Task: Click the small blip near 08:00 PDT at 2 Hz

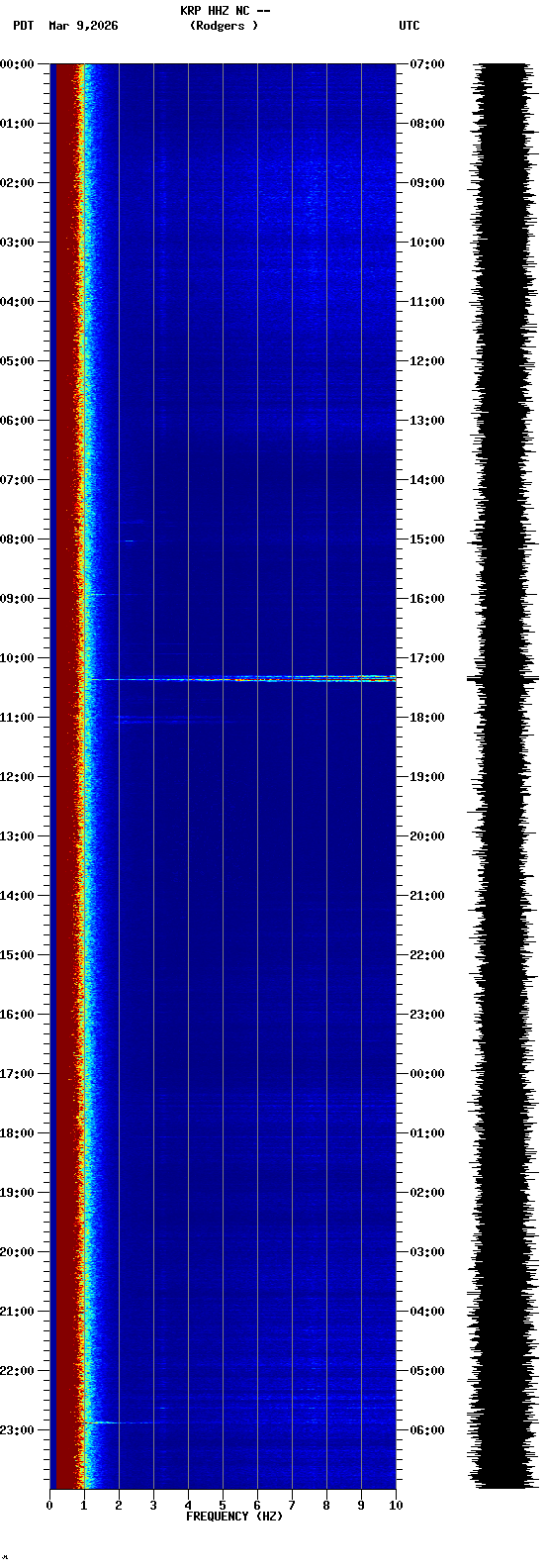Action: 129,540
